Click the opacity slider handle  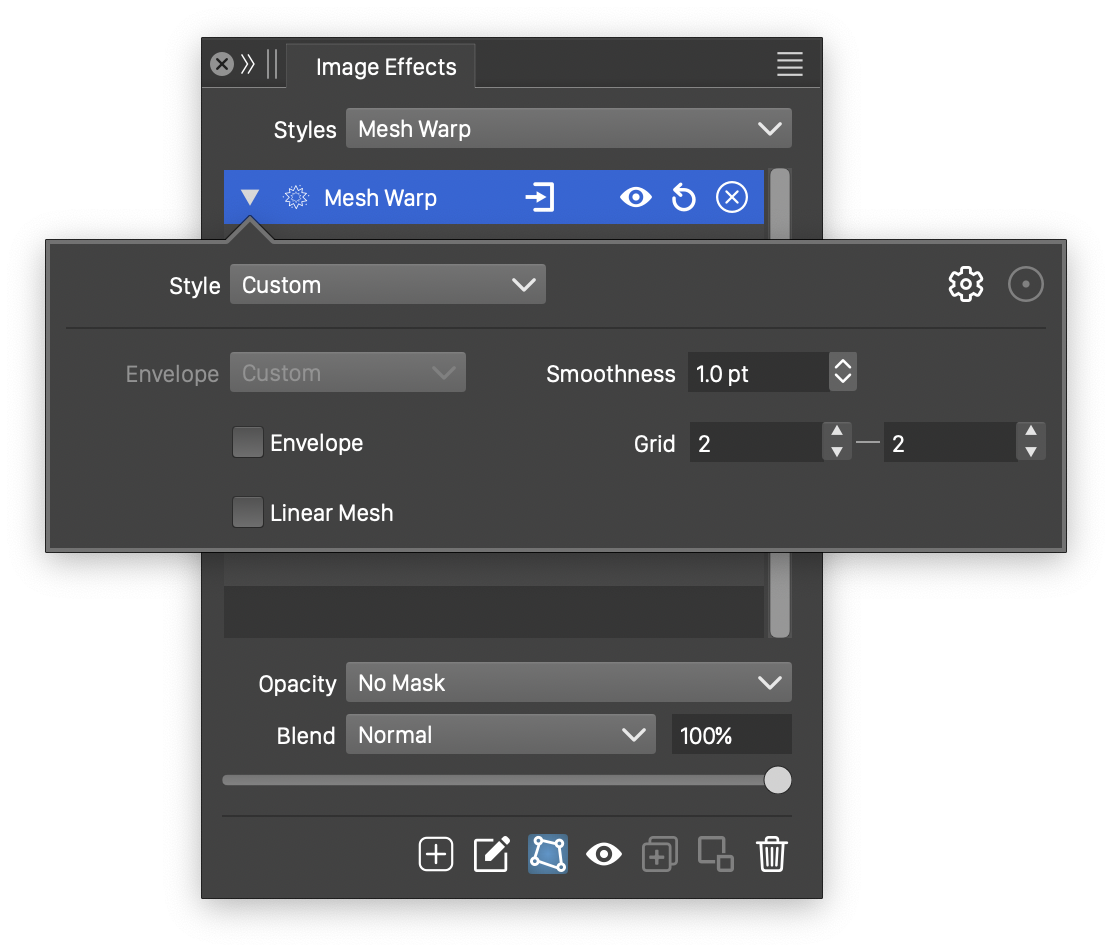[777, 780]
